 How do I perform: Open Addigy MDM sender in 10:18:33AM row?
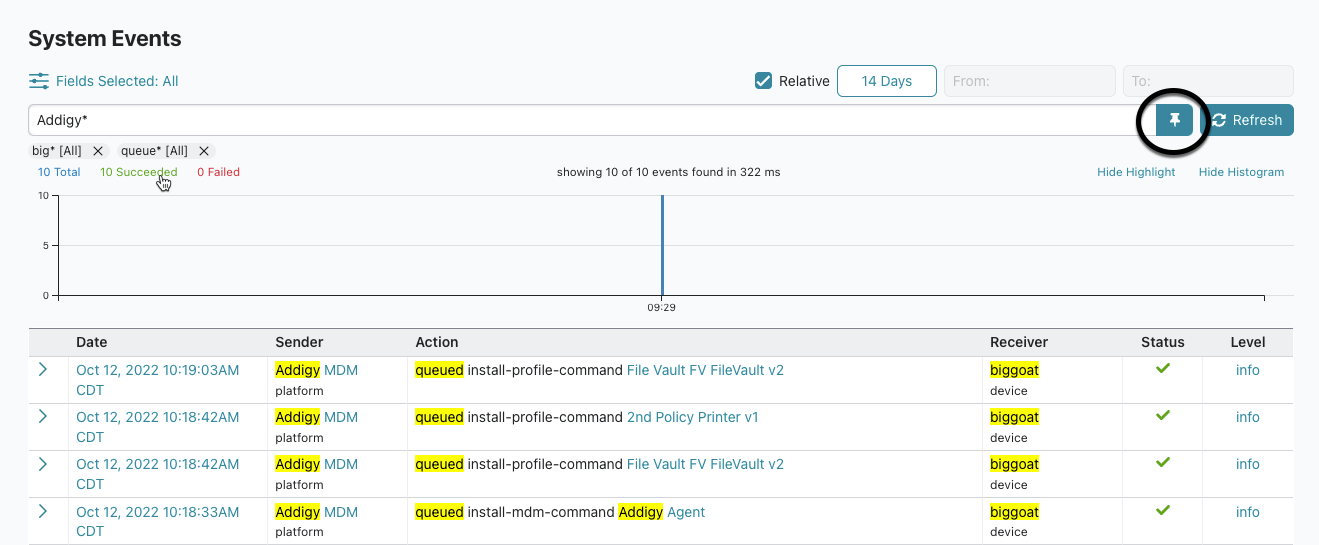316,512
